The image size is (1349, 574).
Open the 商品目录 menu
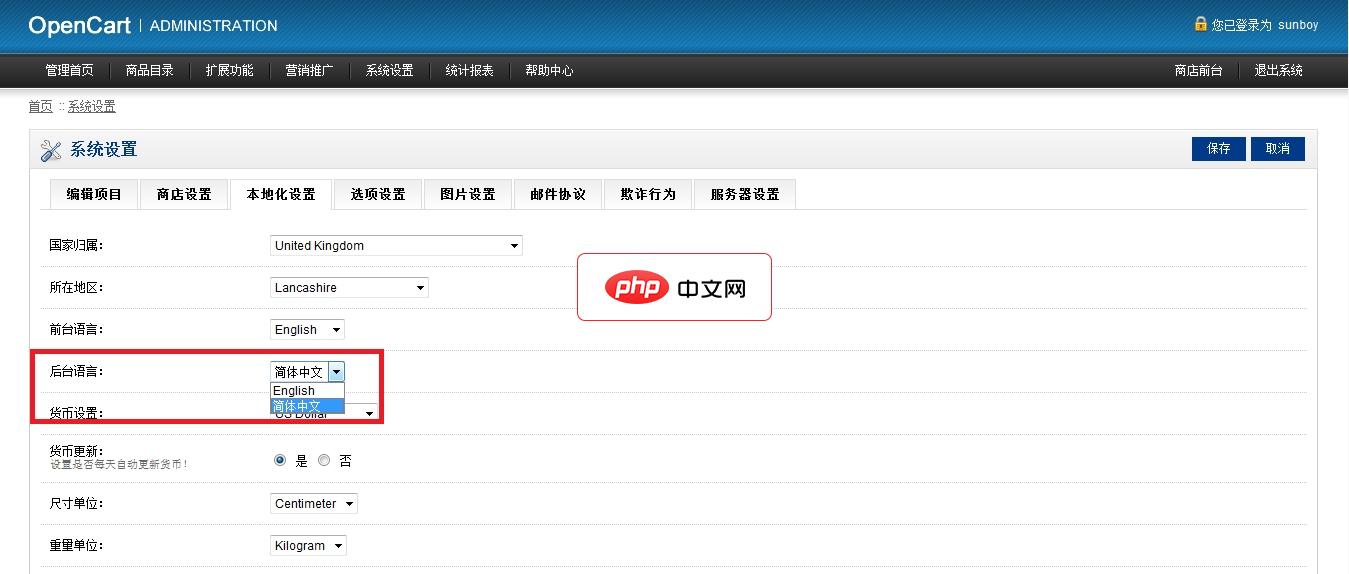pyautogui.click(x=150, y=71)
